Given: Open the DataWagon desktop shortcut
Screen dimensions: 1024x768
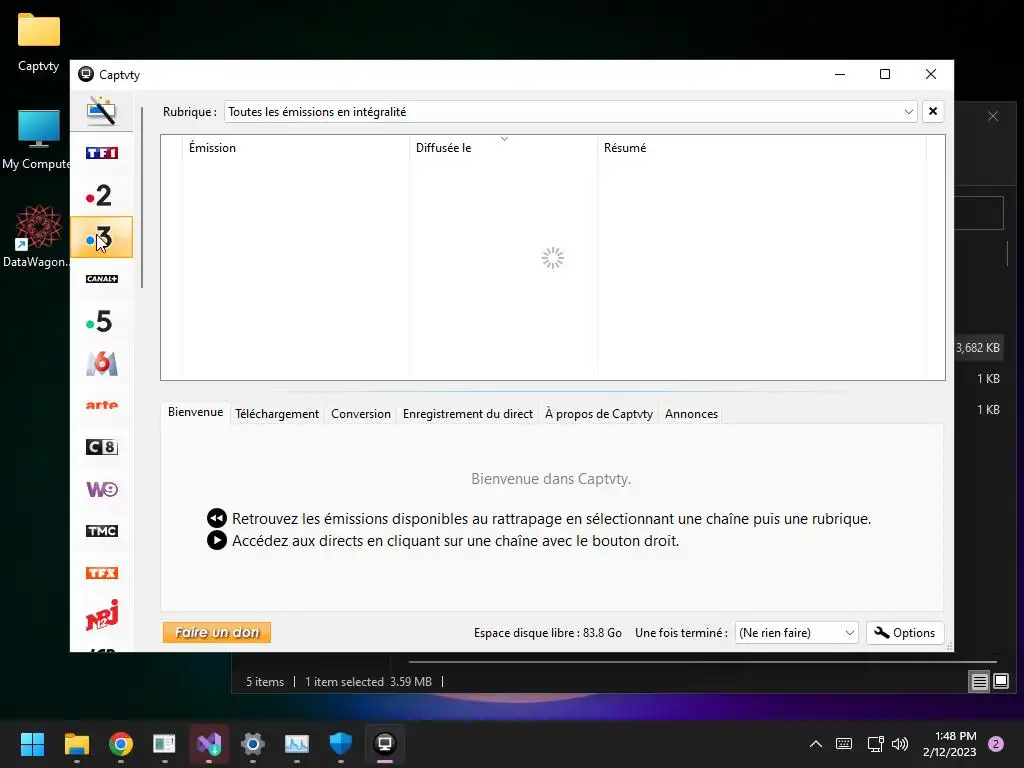Looking at the screenshot, I should tap(37, 236).
